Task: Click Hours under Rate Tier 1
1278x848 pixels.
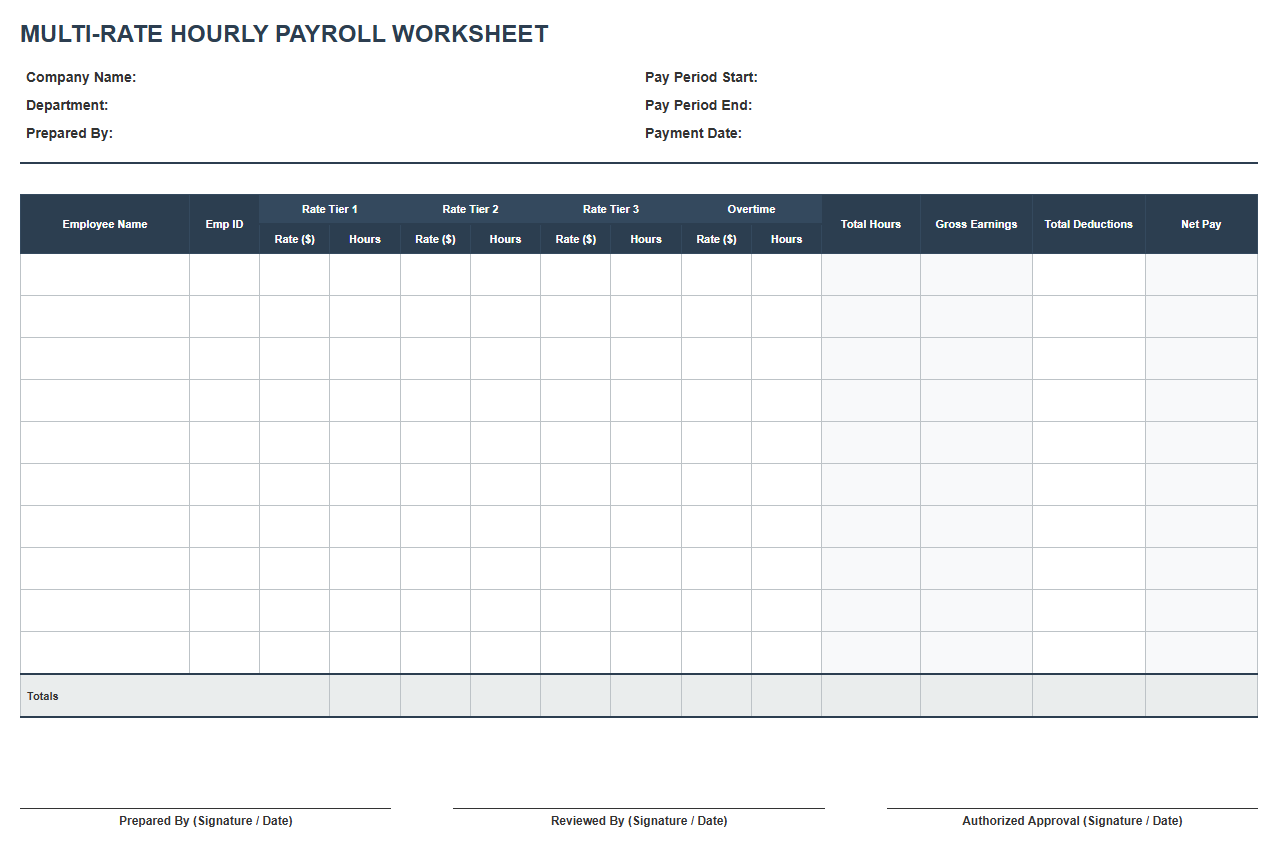Action: pos(365,239)
